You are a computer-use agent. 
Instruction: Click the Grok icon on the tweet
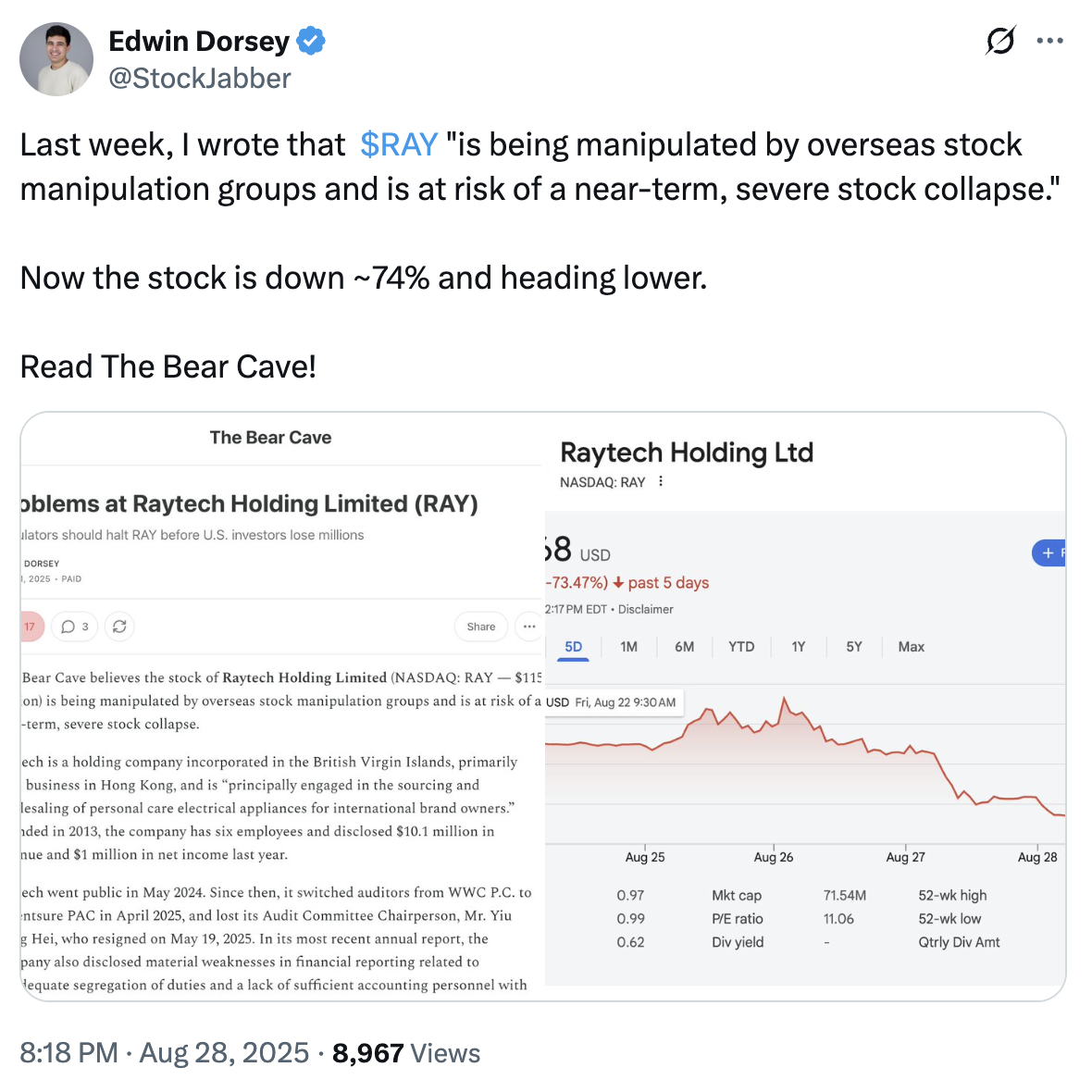[x=1000, y=41]
